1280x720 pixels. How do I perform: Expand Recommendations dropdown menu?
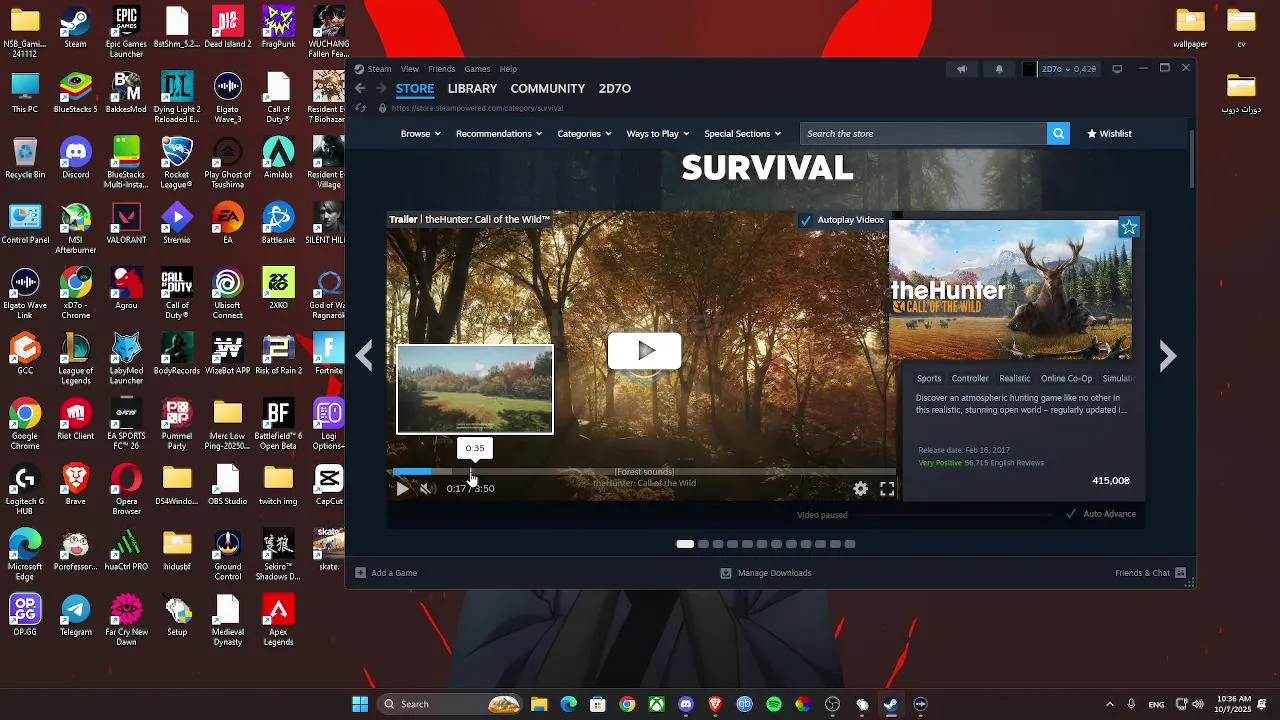click(499, 133)
